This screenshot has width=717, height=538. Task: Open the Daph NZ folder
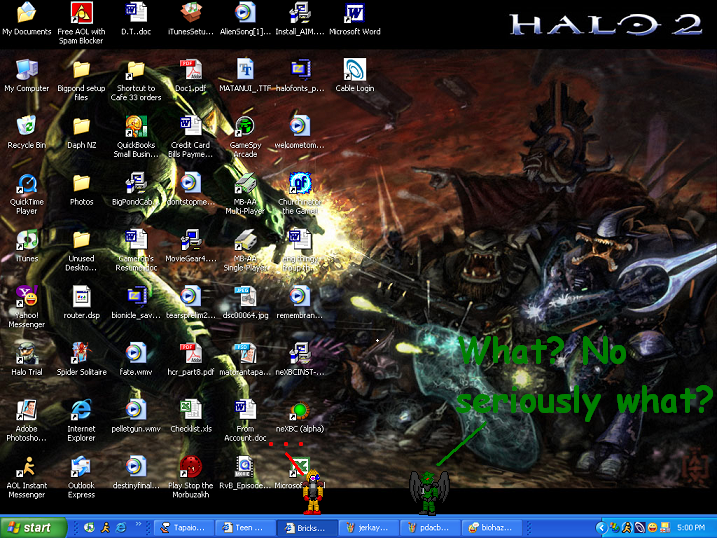(x=81, y=126)
